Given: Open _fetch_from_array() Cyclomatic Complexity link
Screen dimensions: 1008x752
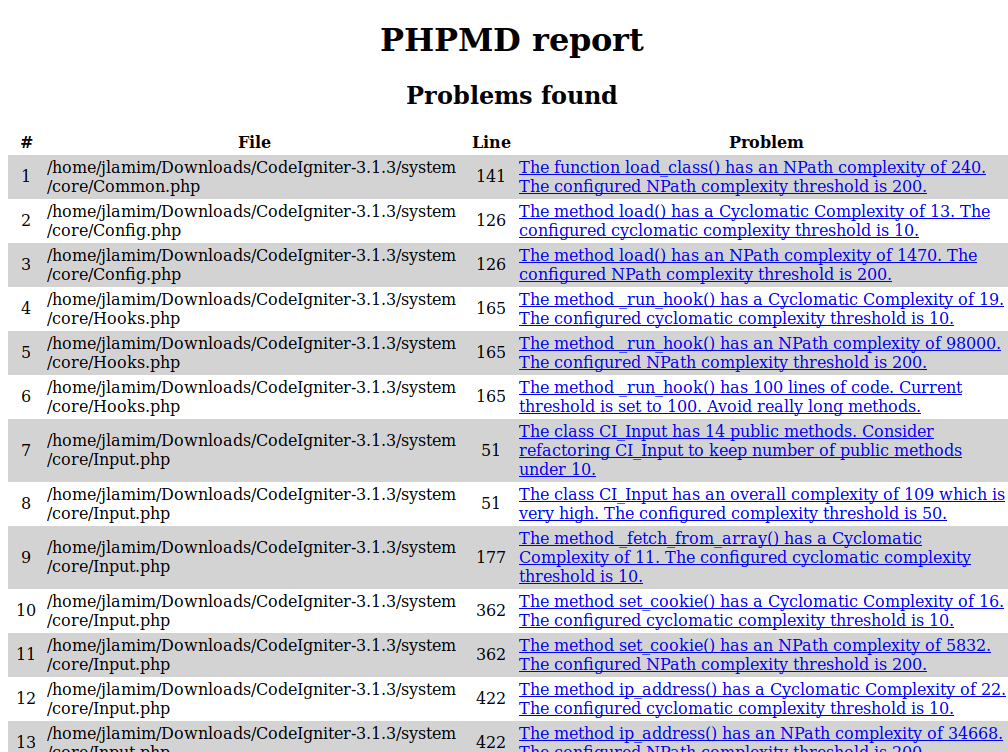Looking at the screenshot, I should tap(720, 539).
